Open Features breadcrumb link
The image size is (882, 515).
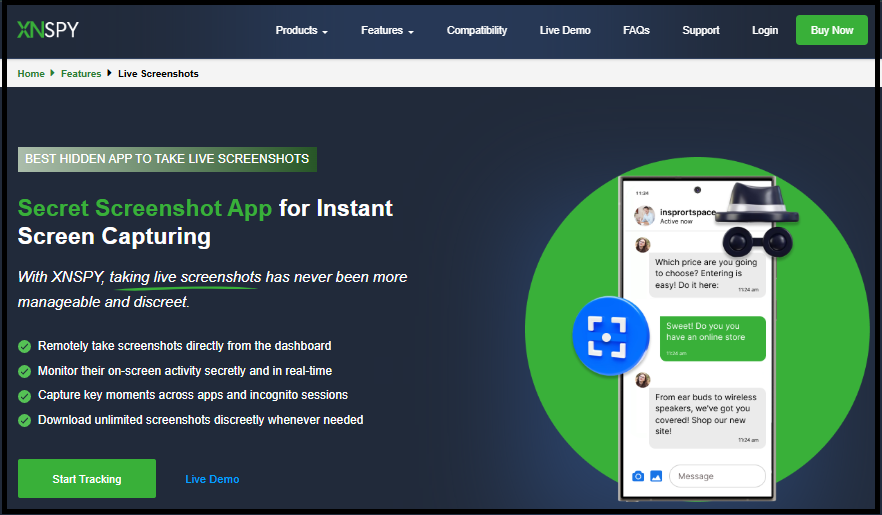(x=81, y=74)
